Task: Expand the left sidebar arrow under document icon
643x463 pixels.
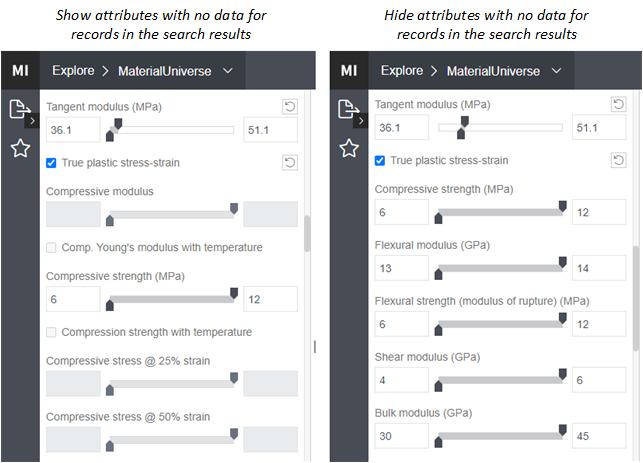Action: [31, 120]
